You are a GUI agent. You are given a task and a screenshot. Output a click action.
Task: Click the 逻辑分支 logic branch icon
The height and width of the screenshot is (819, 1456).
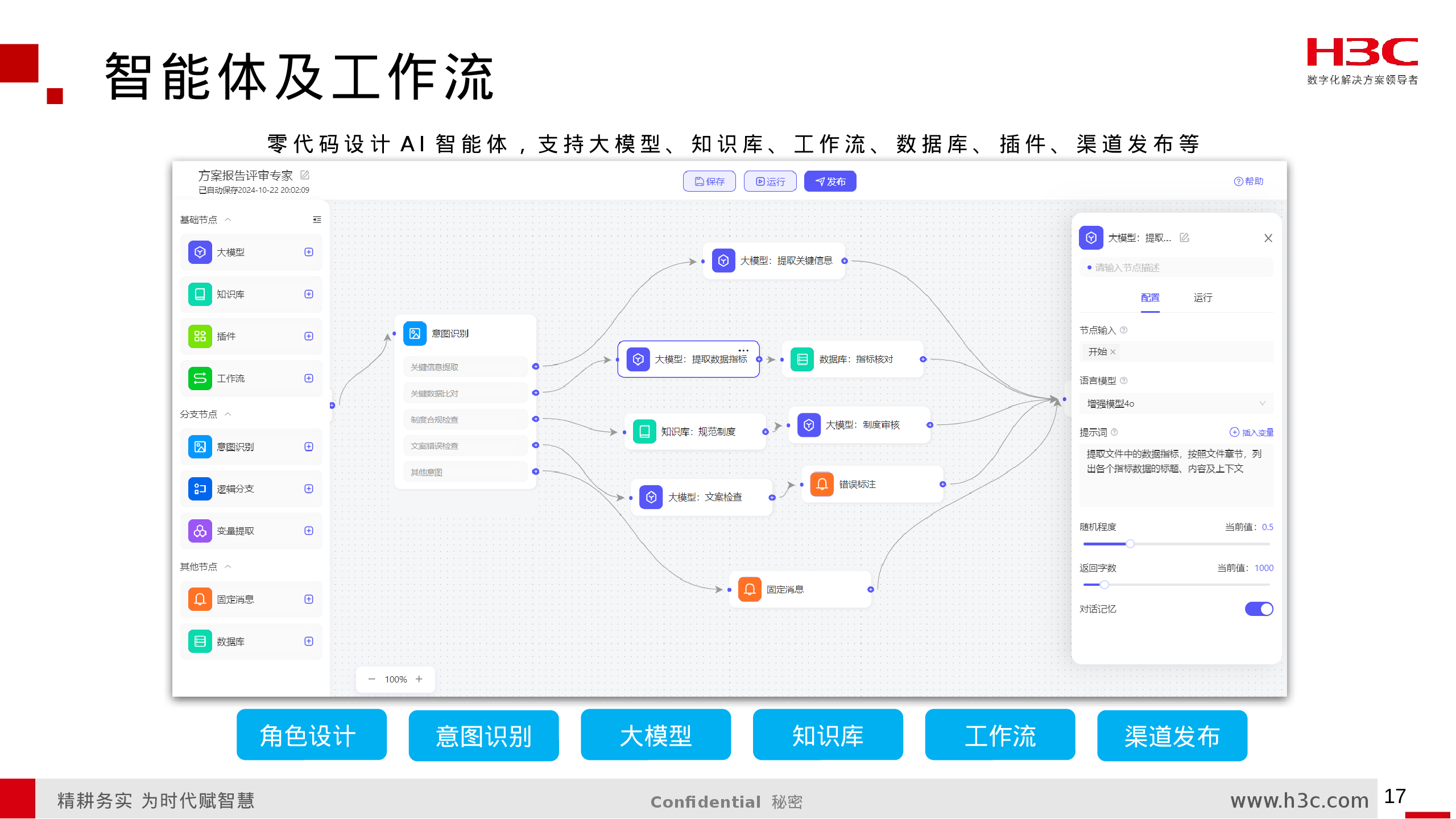pyautogui.click(x=200, y=489)
